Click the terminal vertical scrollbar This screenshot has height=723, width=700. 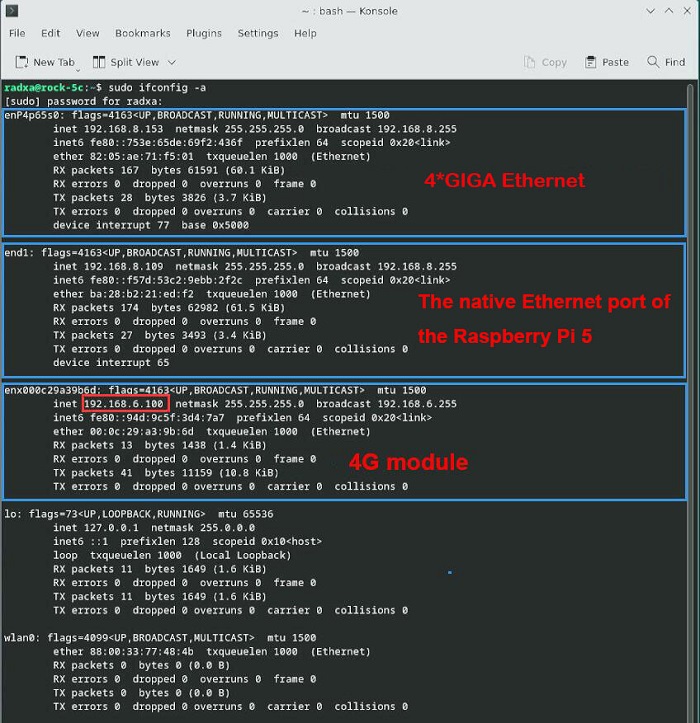click(690, 401)
